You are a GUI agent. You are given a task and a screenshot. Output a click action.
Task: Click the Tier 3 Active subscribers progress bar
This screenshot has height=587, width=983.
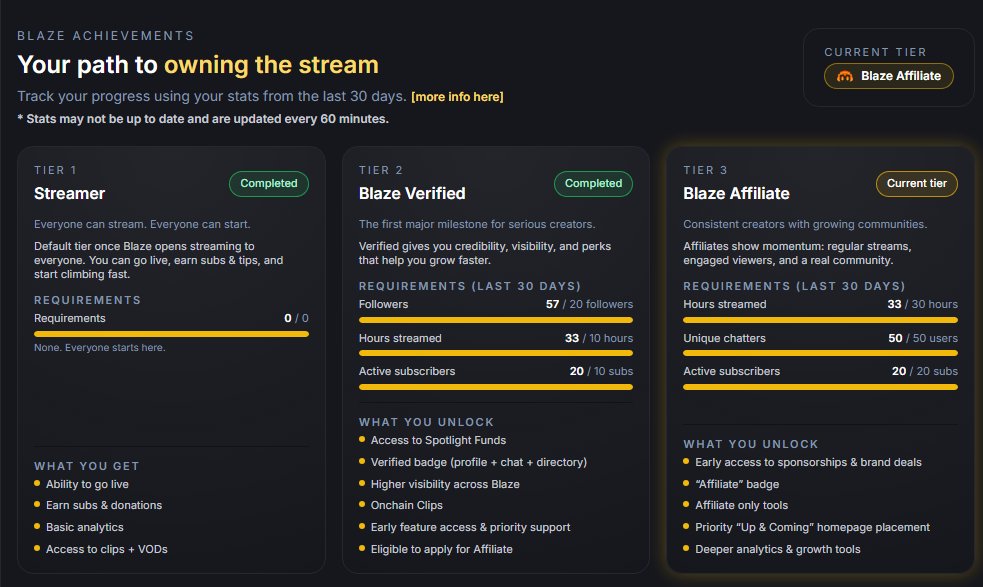click(x=821, y=387)
